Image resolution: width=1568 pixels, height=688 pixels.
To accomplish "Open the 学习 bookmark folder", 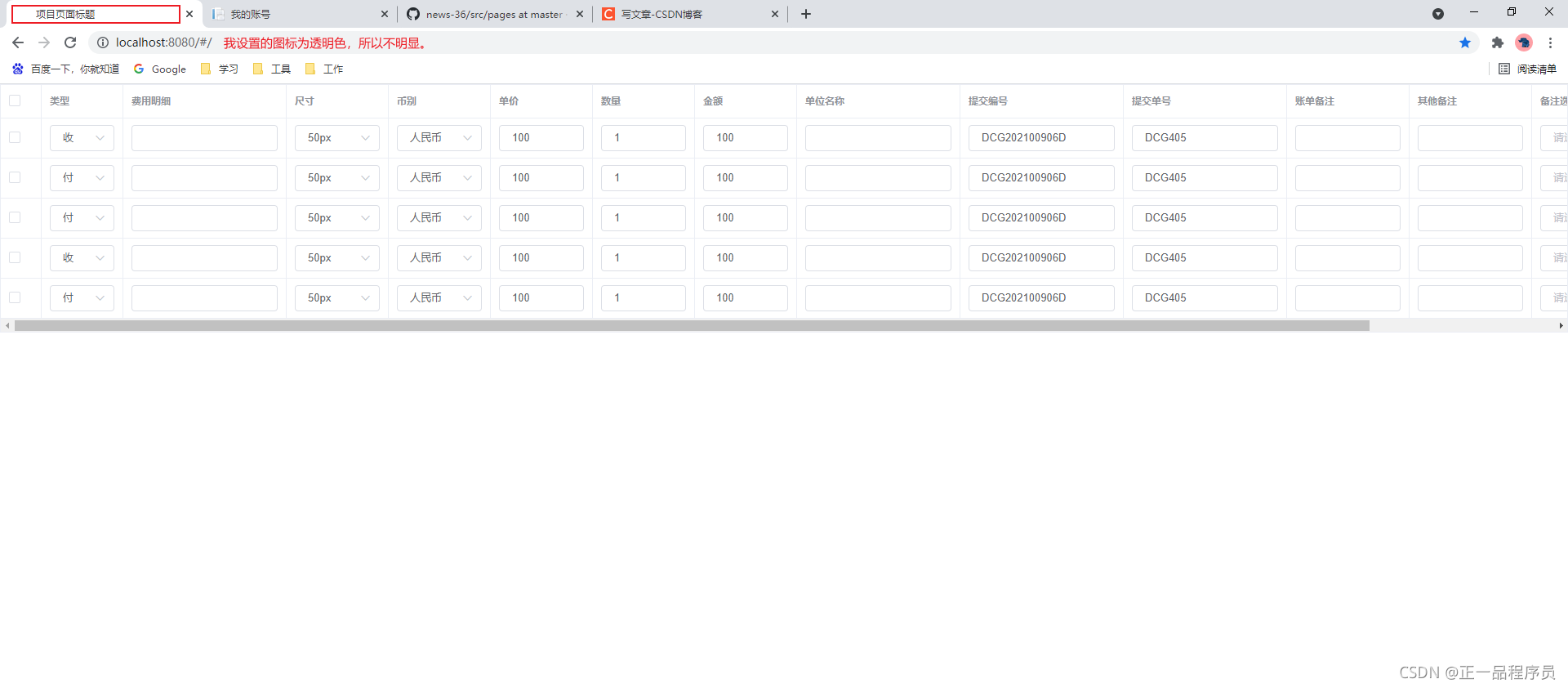I will 220,69.
